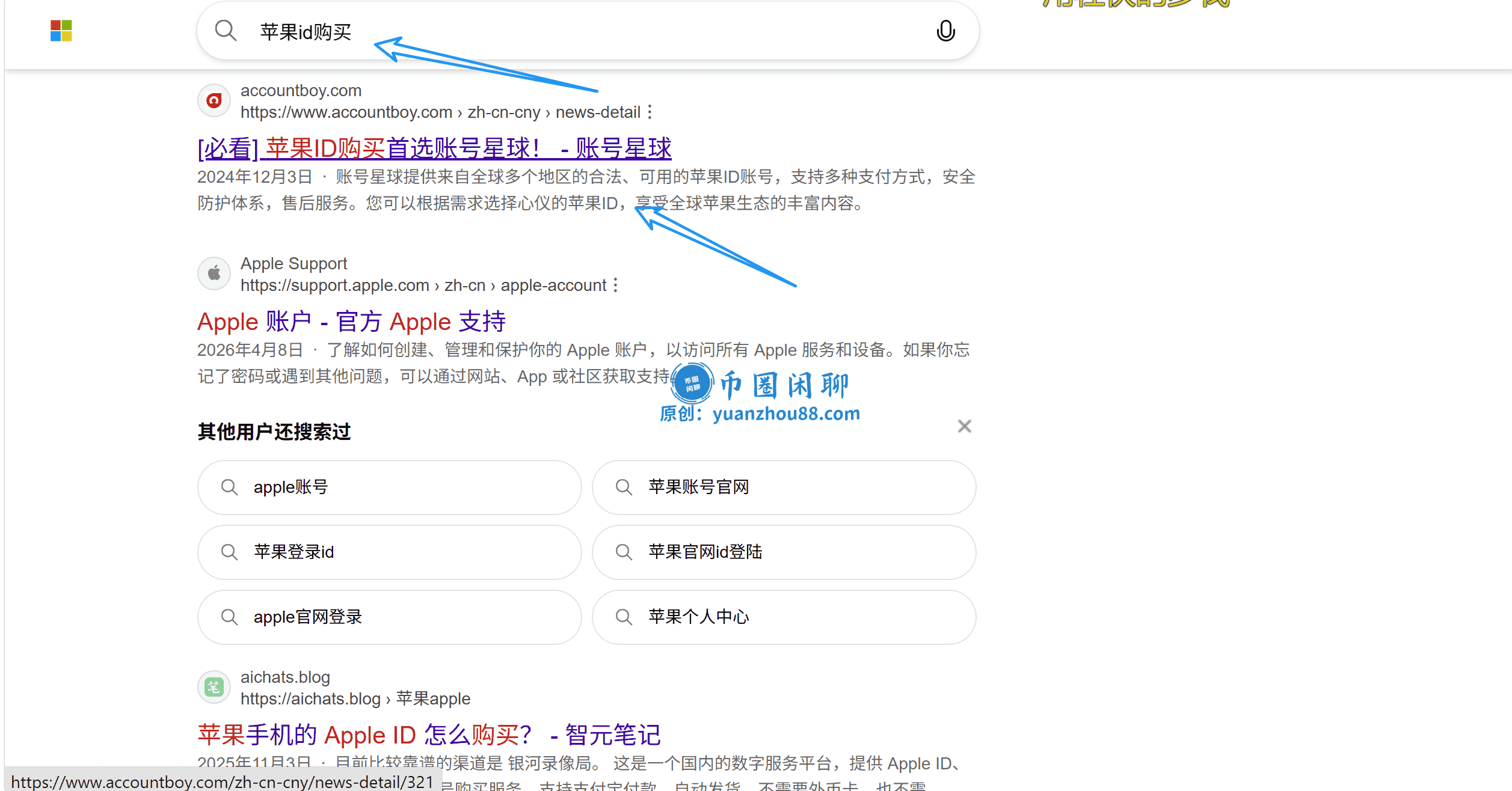Open more options for accountboy.com result
Screen dimensions: 1512x791
650,112
